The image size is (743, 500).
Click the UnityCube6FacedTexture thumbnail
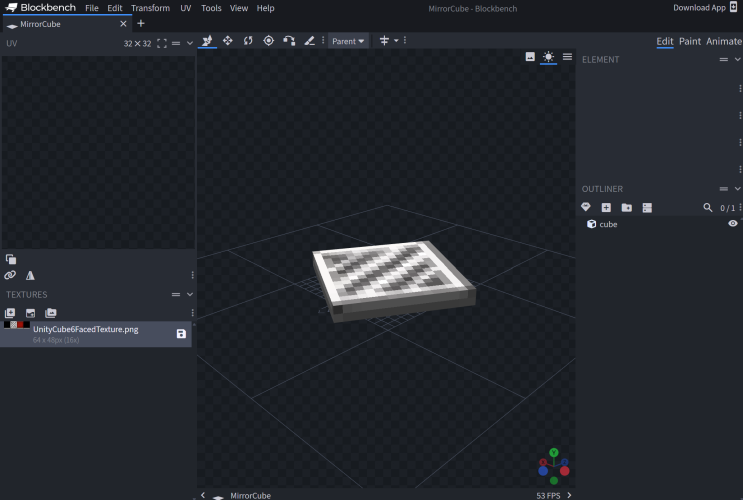coord(17,325)
